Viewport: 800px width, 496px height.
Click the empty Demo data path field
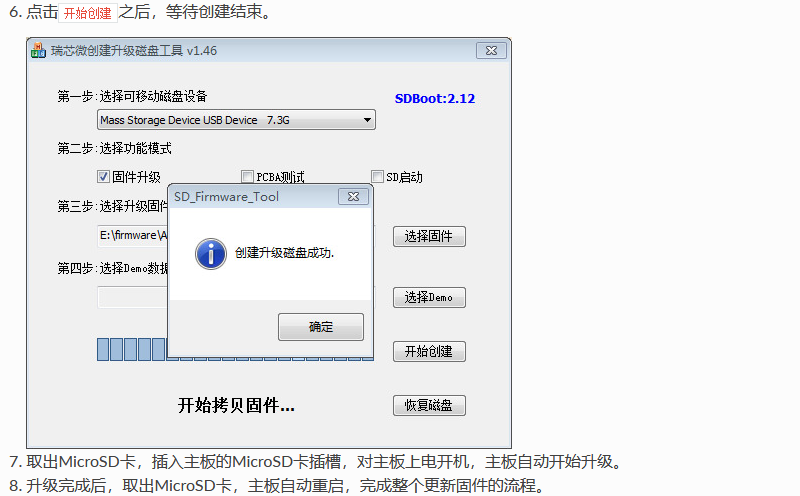[x=133, y=297]
